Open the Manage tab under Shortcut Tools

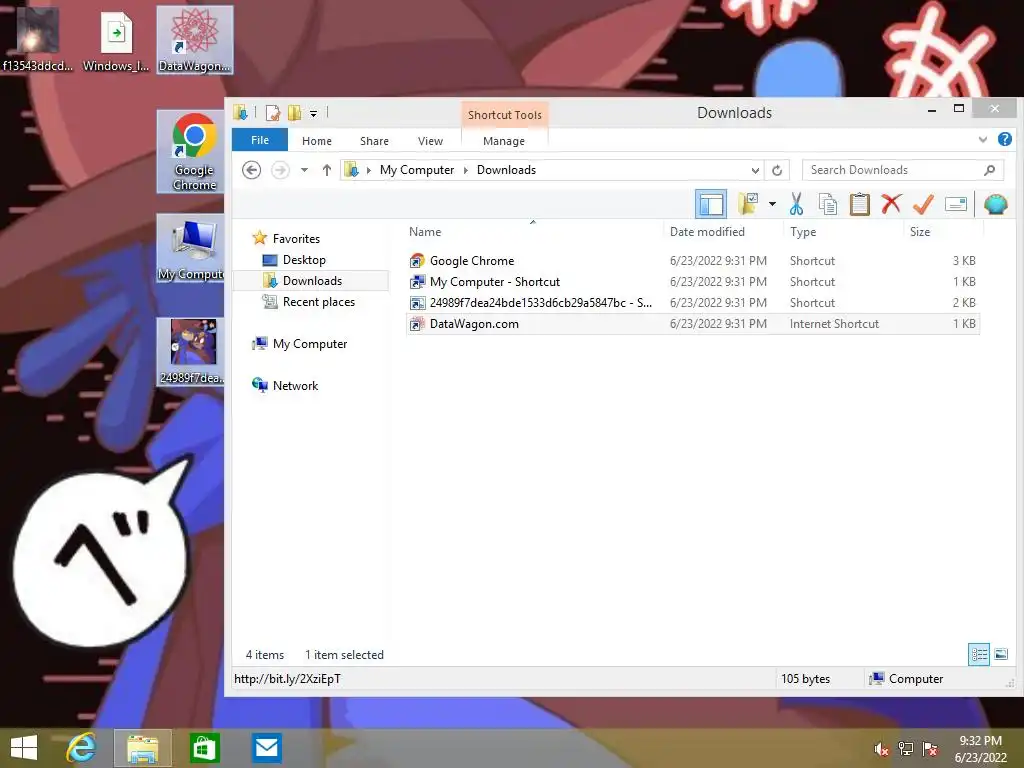pos(504,141)
